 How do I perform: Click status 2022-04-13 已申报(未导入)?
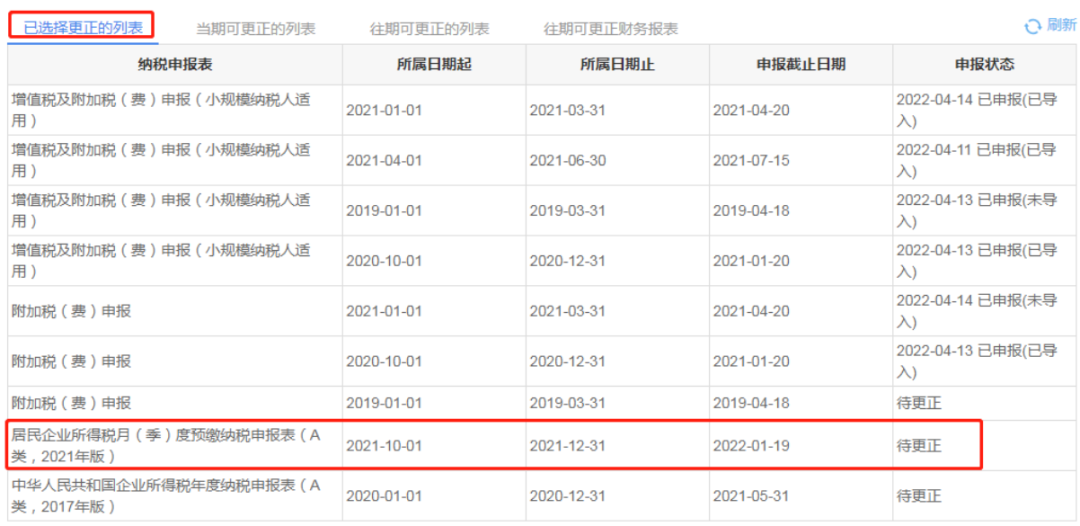[x=977, y=211]
